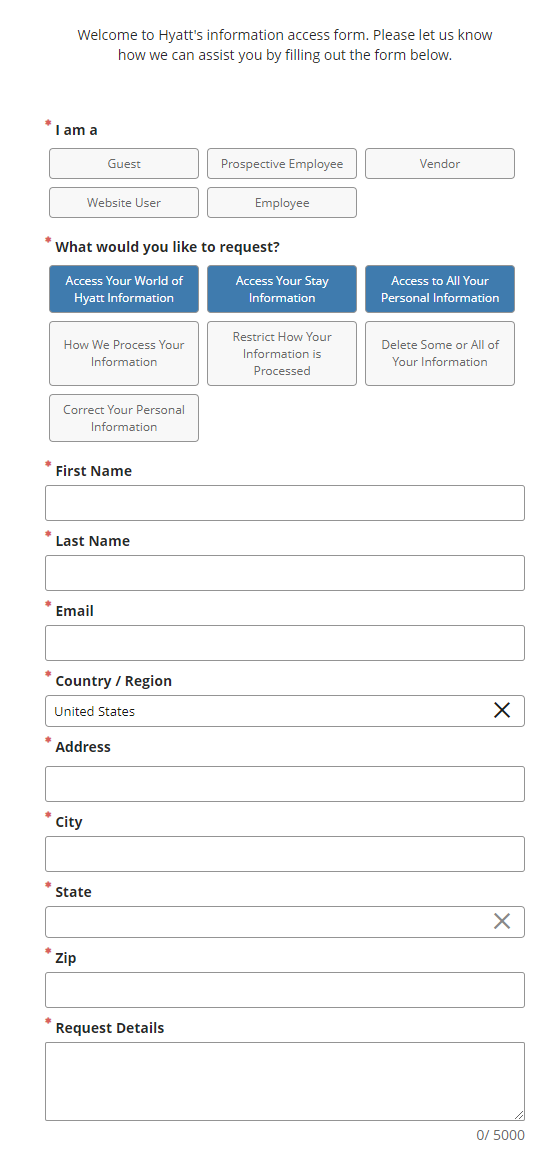Screen dimensions: 550x1151
Task: Select the Employee option
Action: [x=282, y=203]
